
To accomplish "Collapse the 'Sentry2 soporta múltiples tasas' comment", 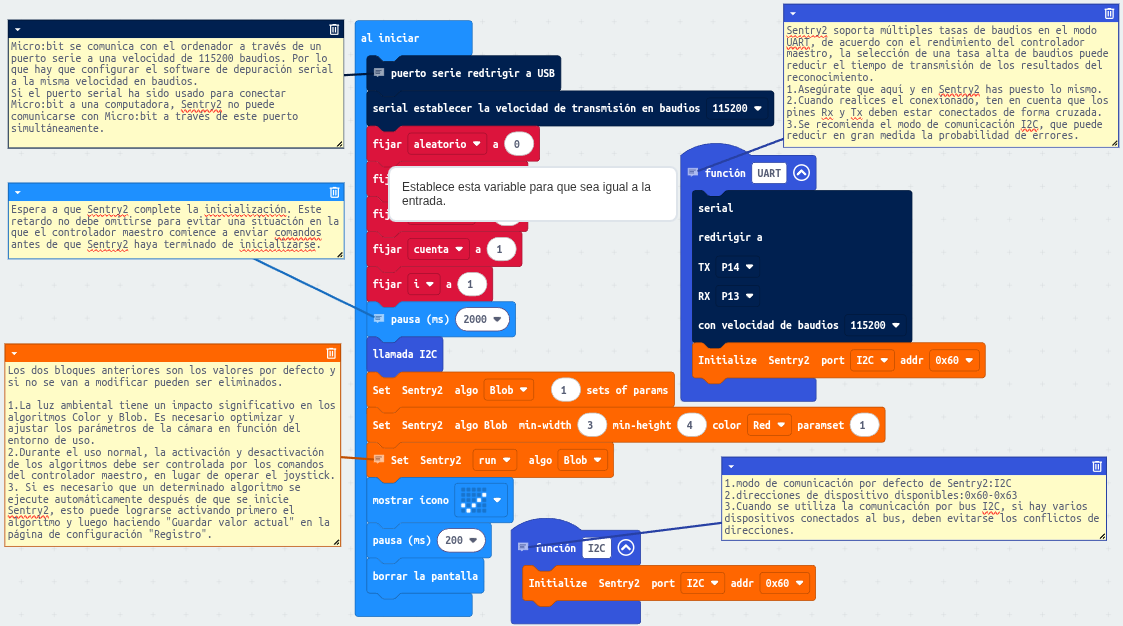I will pyautogui.click(x=792, y=14).
